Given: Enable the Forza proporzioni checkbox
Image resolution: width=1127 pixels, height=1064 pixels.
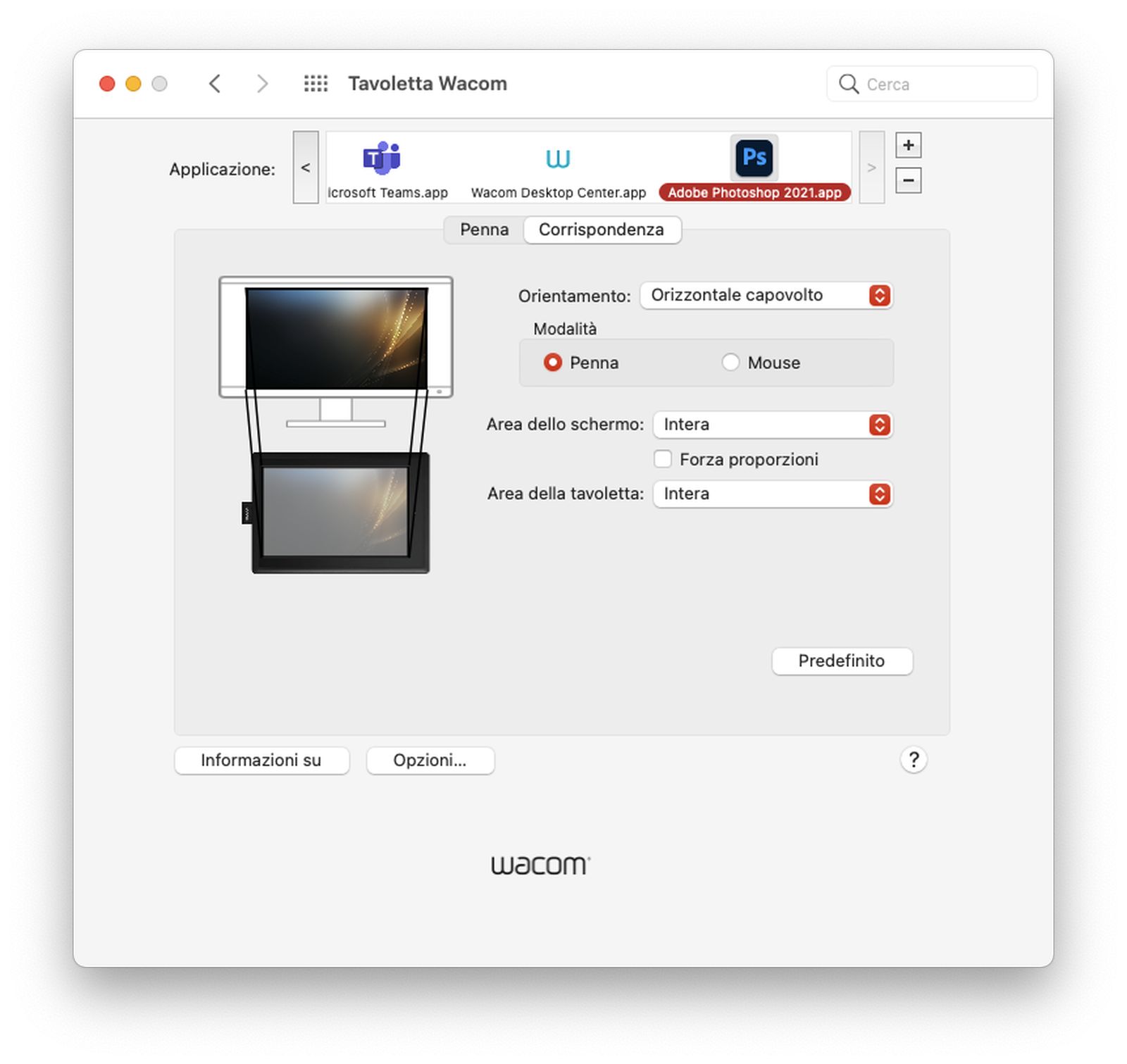Looking at the screenshot, I should tap(663, 459).
